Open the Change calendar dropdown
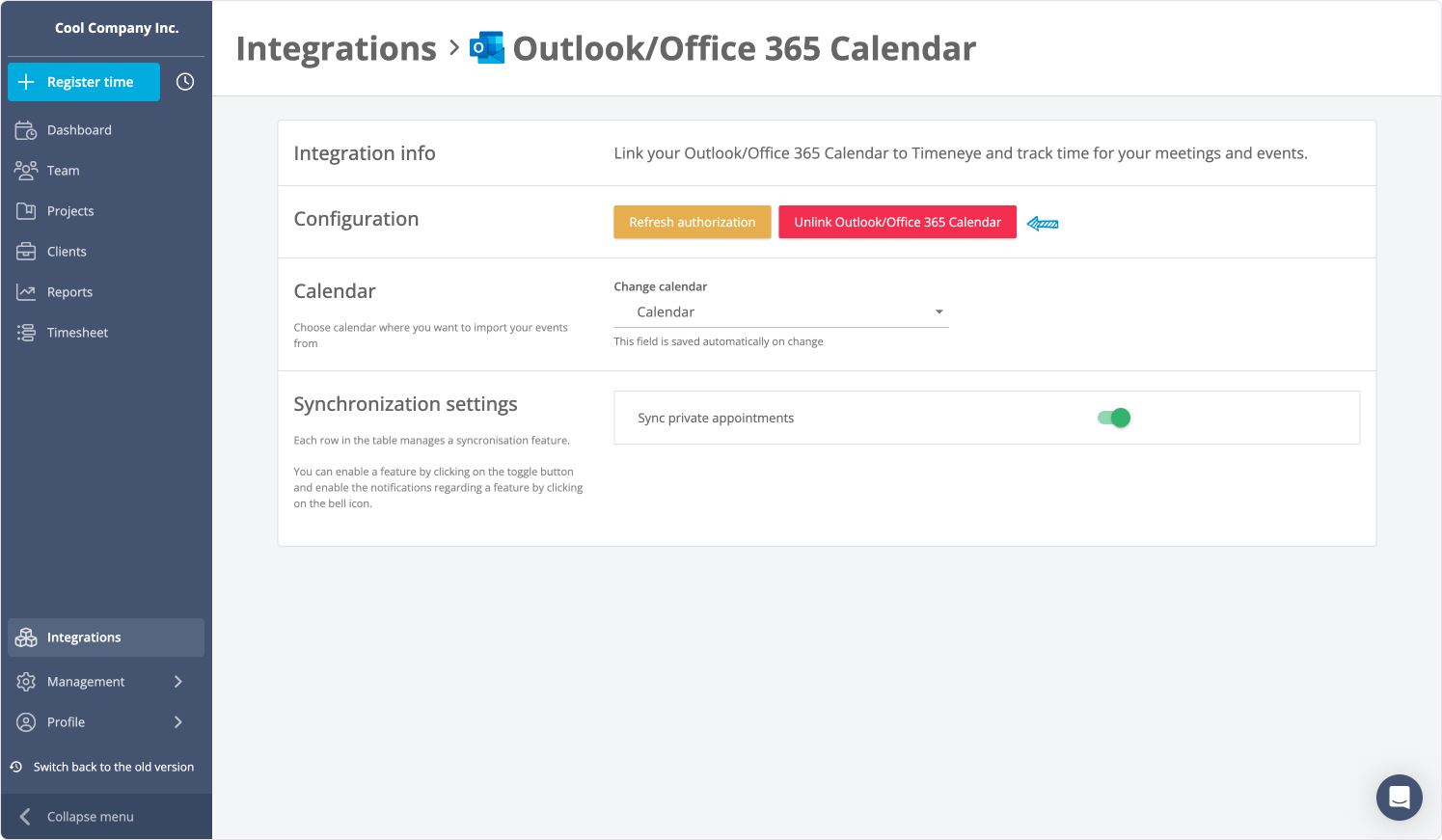This screenshot has height=840, width=1442. (x=781, y=312)
